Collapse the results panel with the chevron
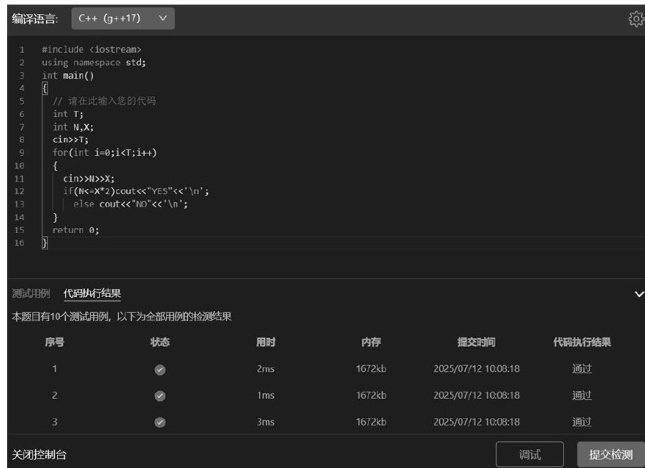Image resolution: width=645 pixels, height=468 pixels. tap(639, 294)
